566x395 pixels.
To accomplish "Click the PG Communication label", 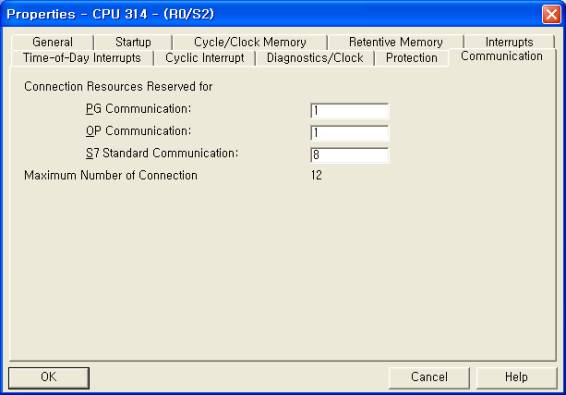I will click(138, 109).
